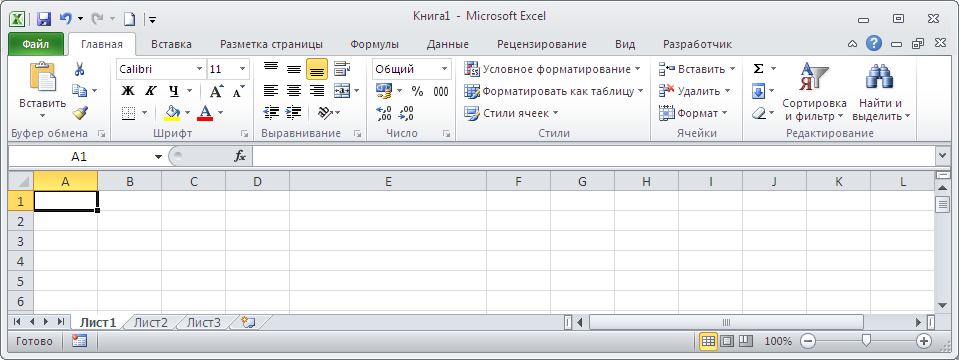Image resolution: width=959 pixels, height=360 pixels.
Task: Switch to the Формулы tab
Action: pyautogui.click(x=375, y=44)
